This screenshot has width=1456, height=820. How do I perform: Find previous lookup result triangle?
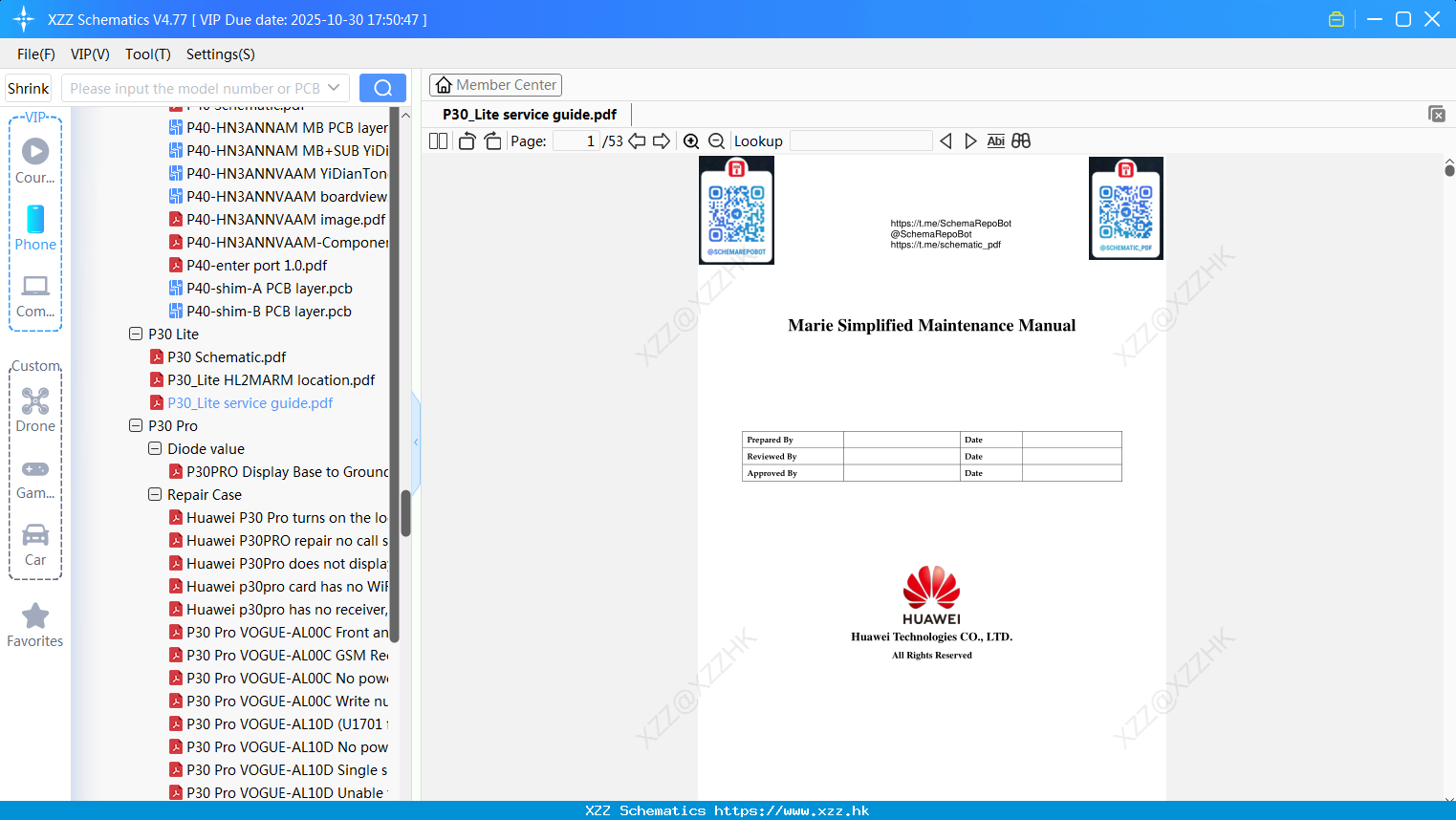click(945, 141)
